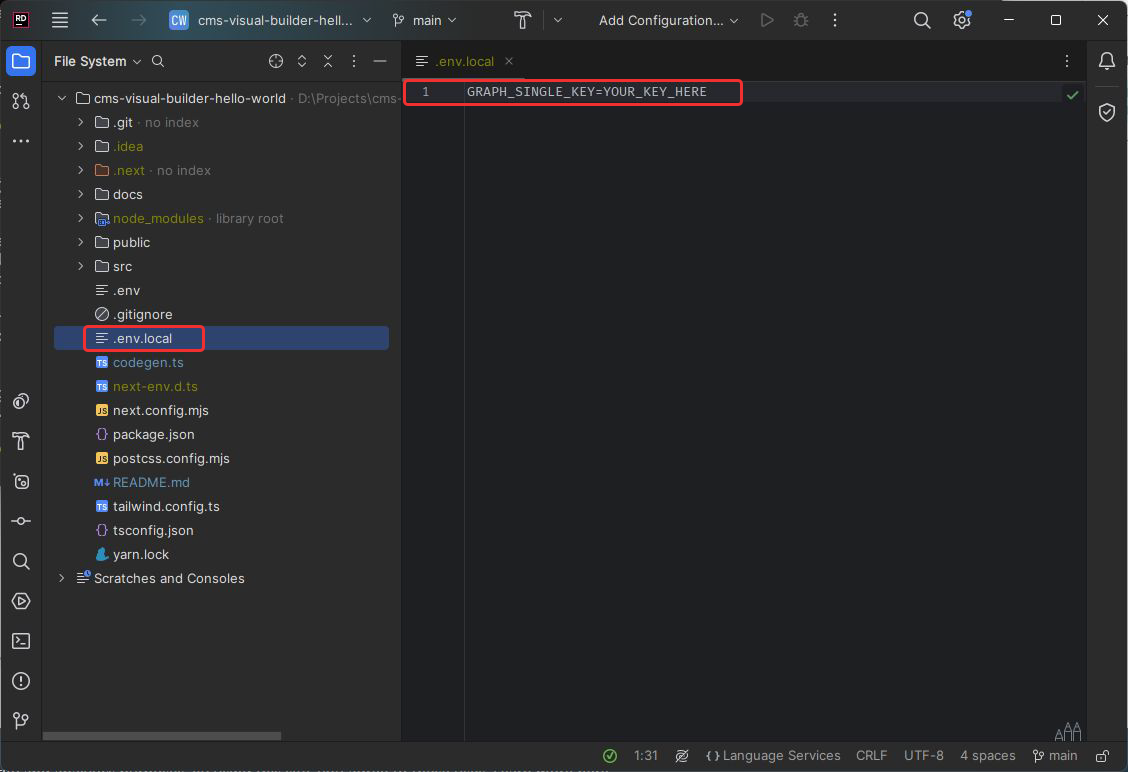This screenshot has height=772, width=1128.
Task: Open the Git tool window at sidebar bottom
Action: tap(21, 720)
